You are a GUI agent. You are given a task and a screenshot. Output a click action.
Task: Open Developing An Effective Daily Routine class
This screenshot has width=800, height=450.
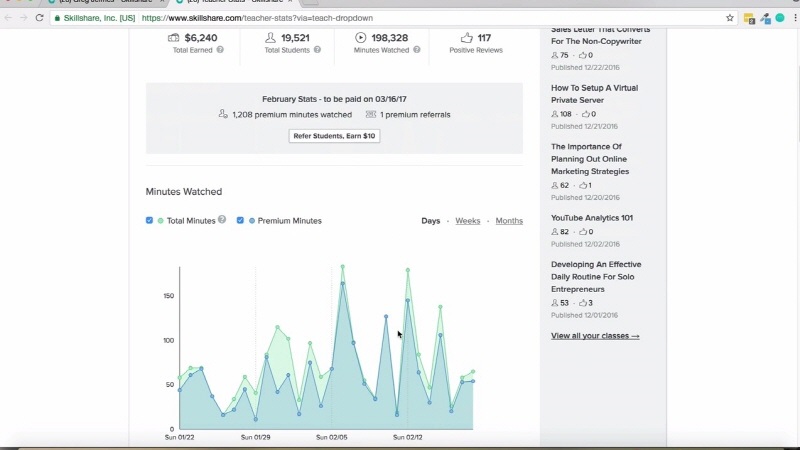click(x=596, y=277)
